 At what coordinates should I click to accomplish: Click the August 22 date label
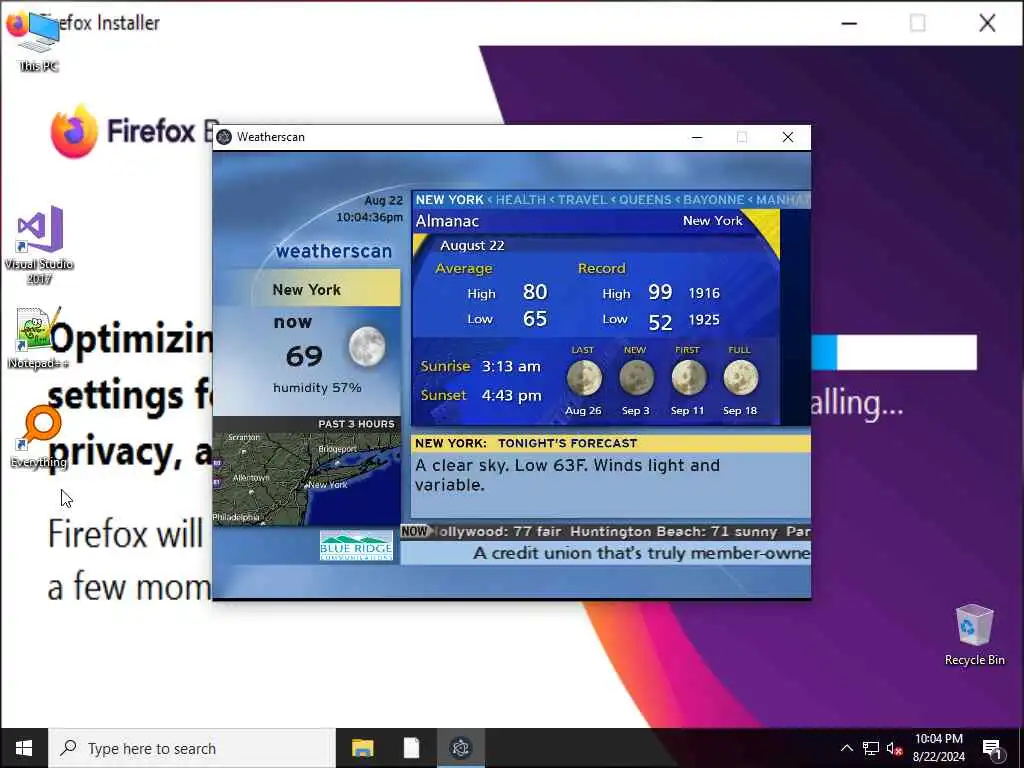point(472,246)
